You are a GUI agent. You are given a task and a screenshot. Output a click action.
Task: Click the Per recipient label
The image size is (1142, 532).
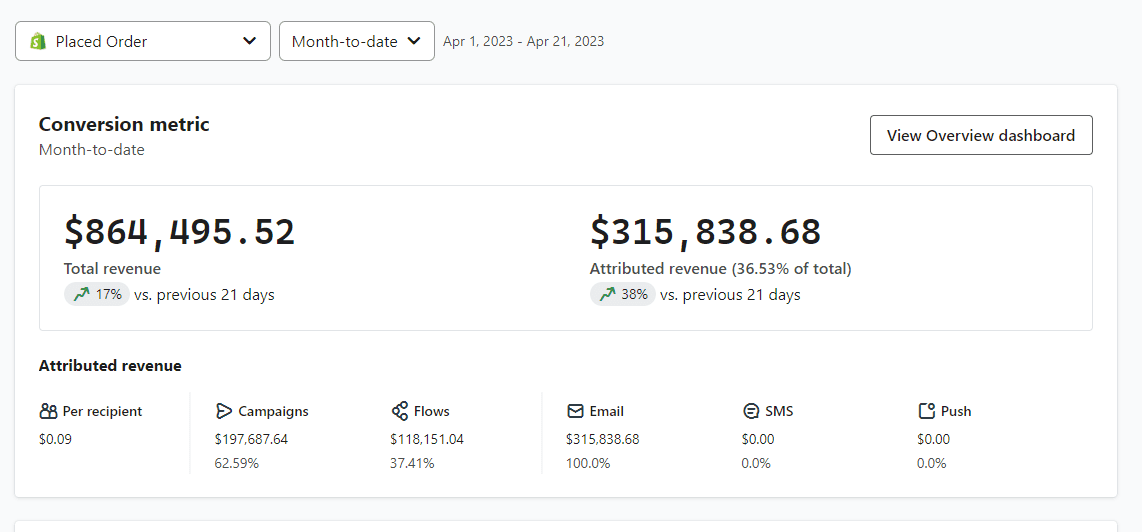click(x=103, y=411)
